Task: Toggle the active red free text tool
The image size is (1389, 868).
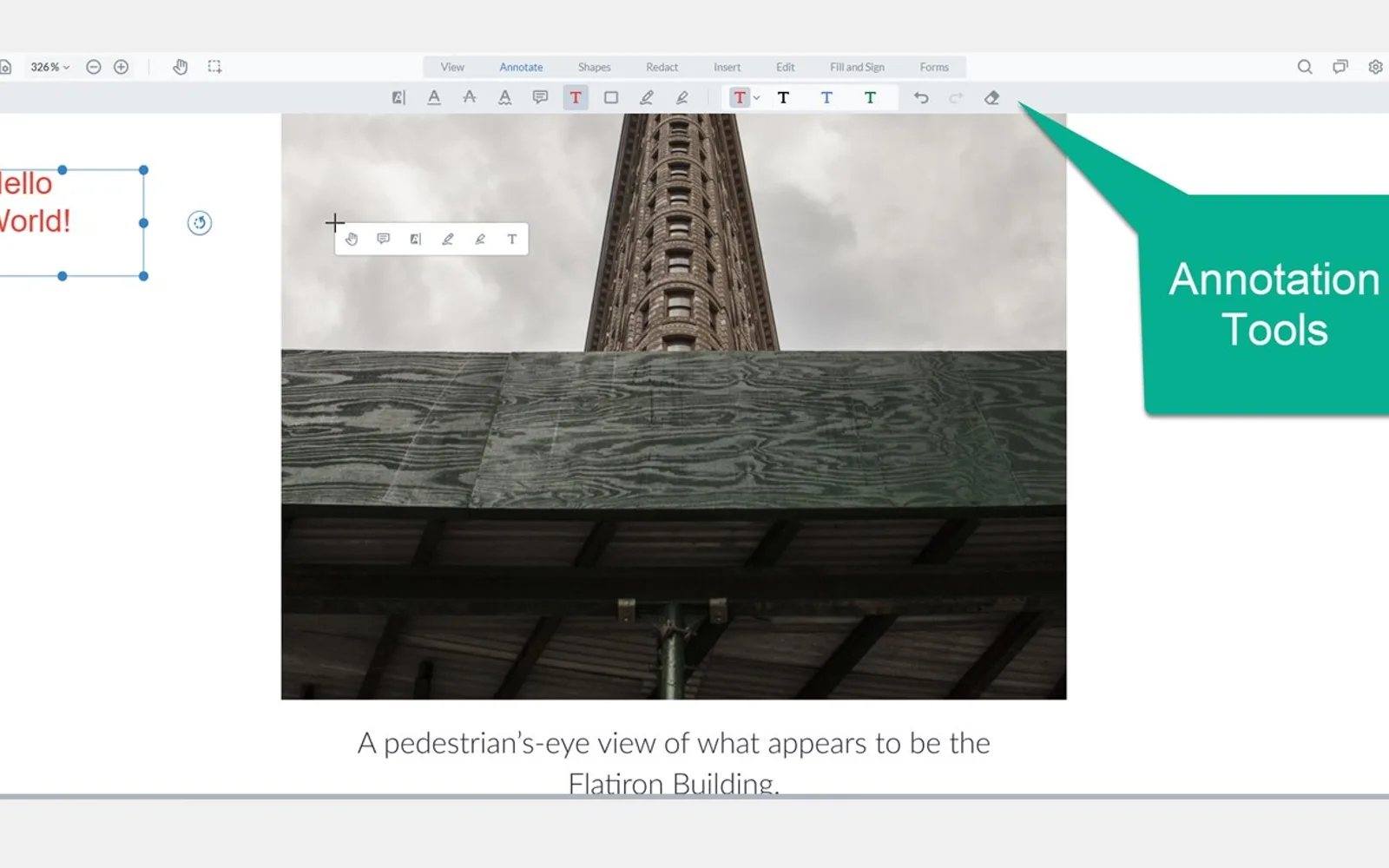Action: 576,98
